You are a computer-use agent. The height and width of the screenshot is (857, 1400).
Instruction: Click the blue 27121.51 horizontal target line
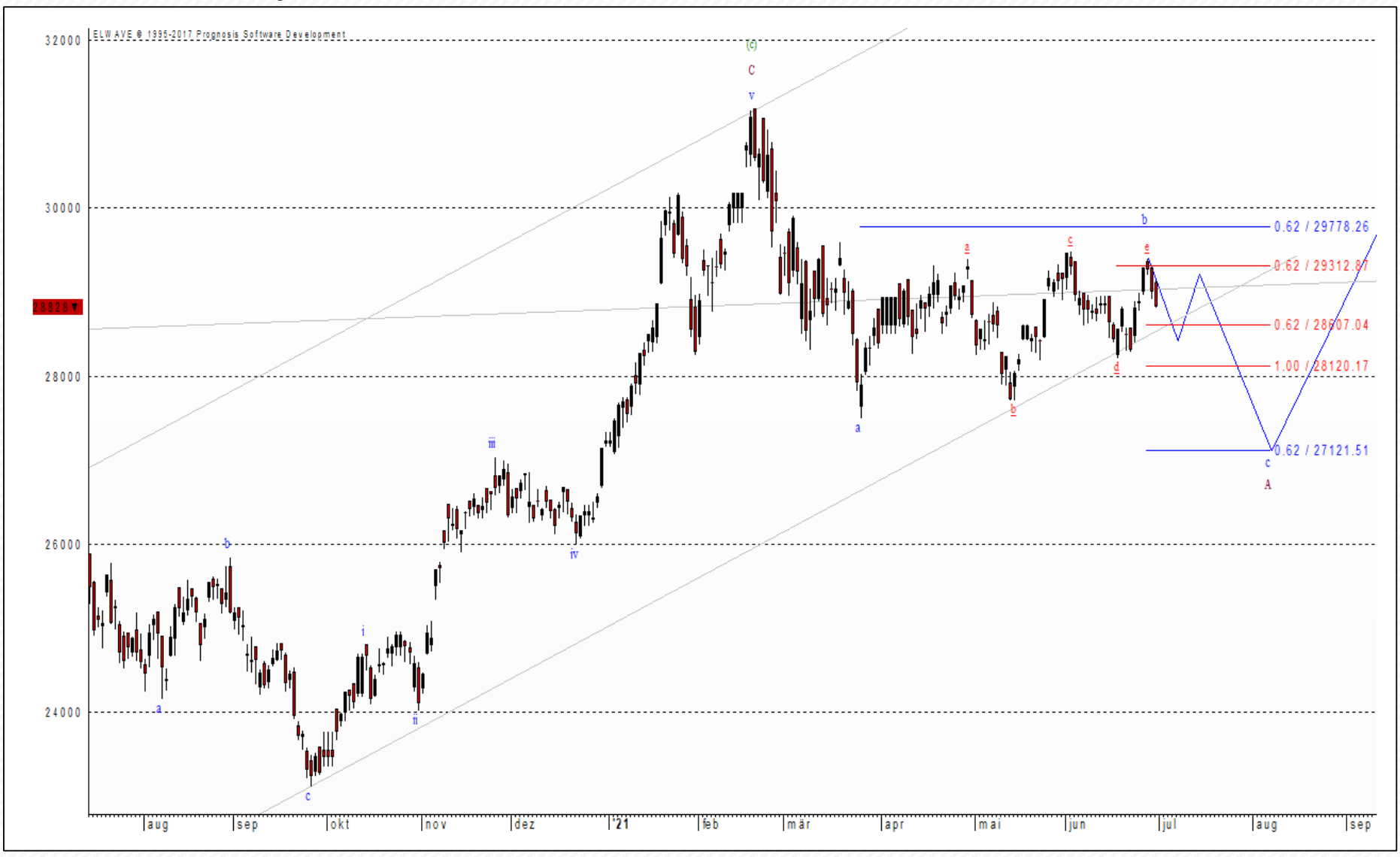(x=1208, y=450)
